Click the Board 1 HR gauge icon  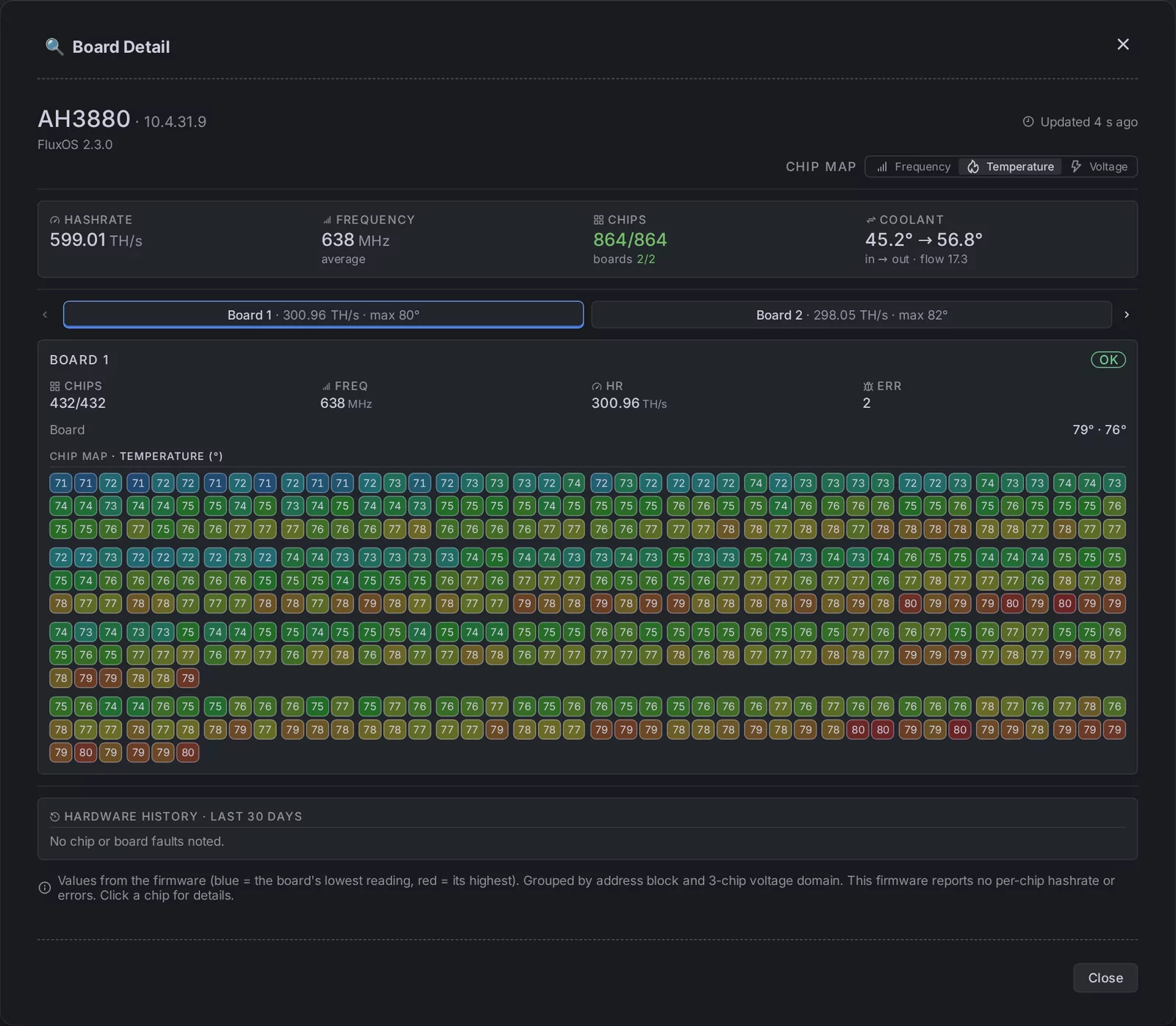pos(597,387)
